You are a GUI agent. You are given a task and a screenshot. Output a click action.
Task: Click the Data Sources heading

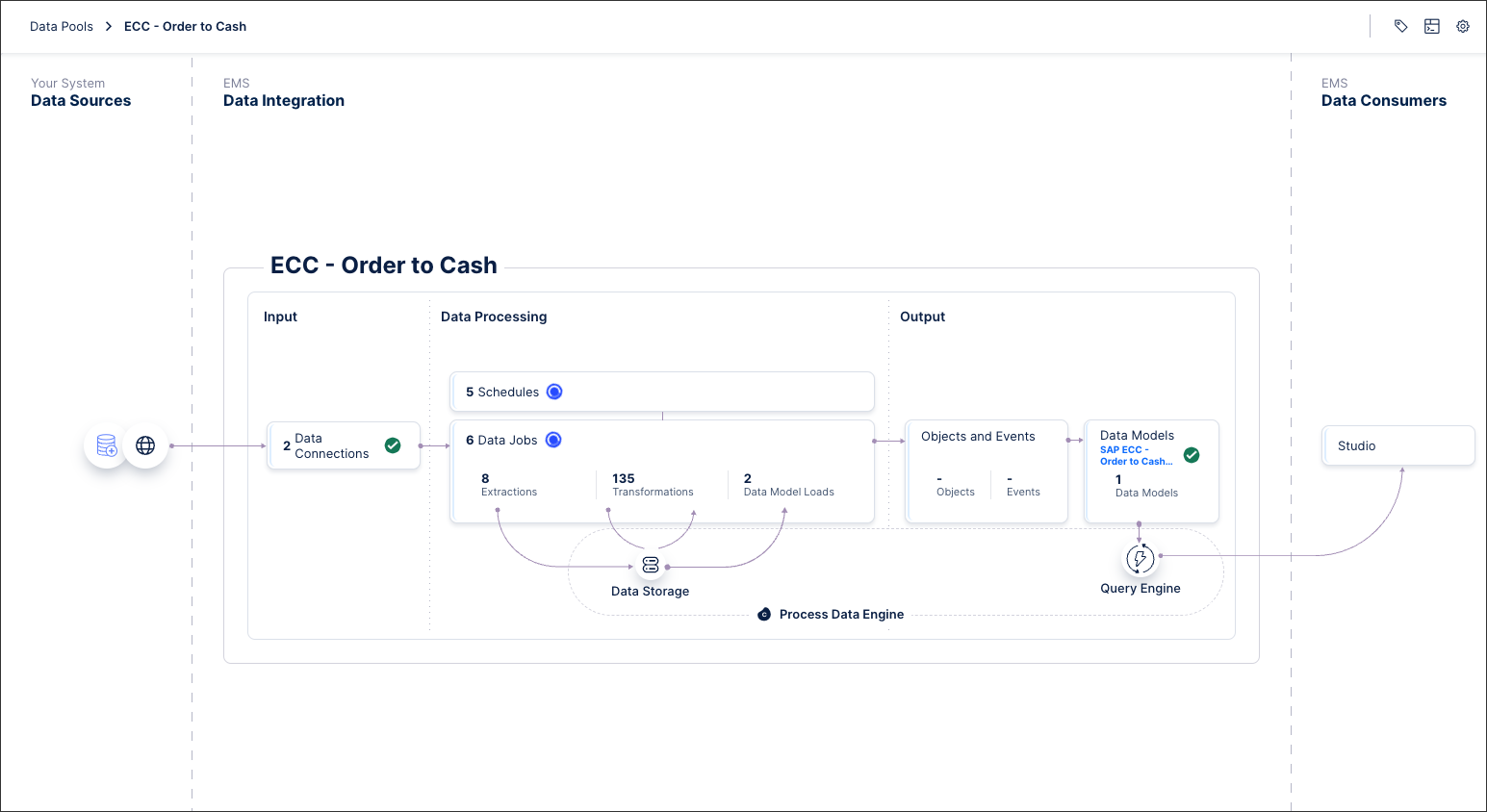tap(81, 101)
